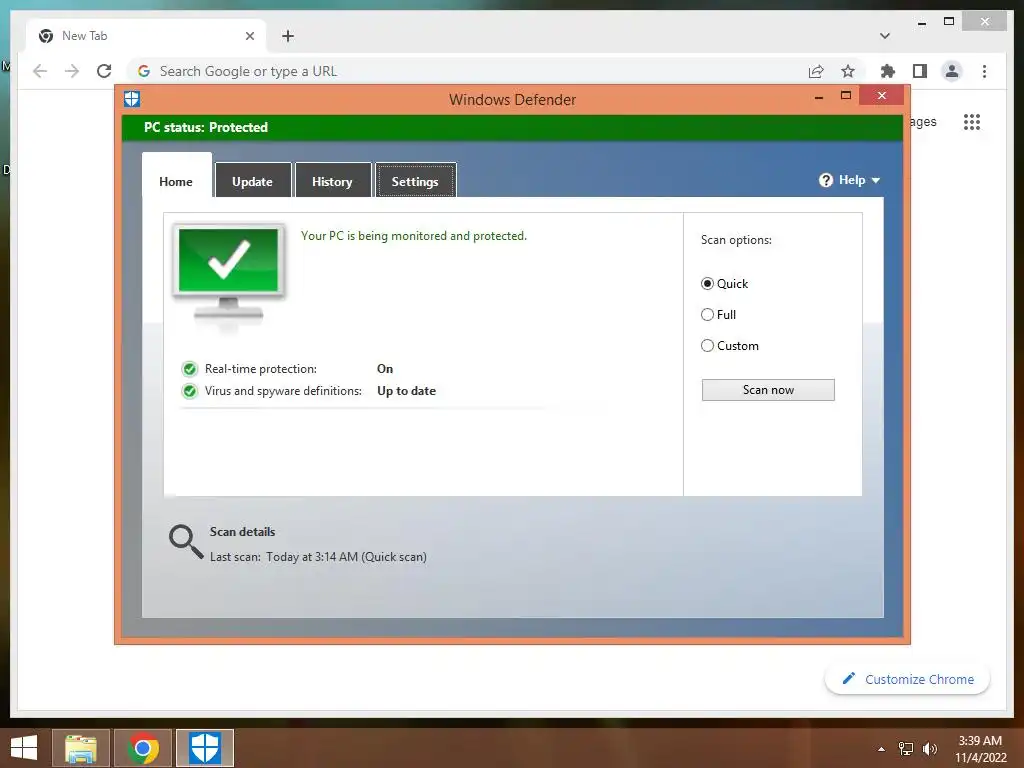
Task: Bookmark this tab with the star icon
Action: (x=848, y=71)
